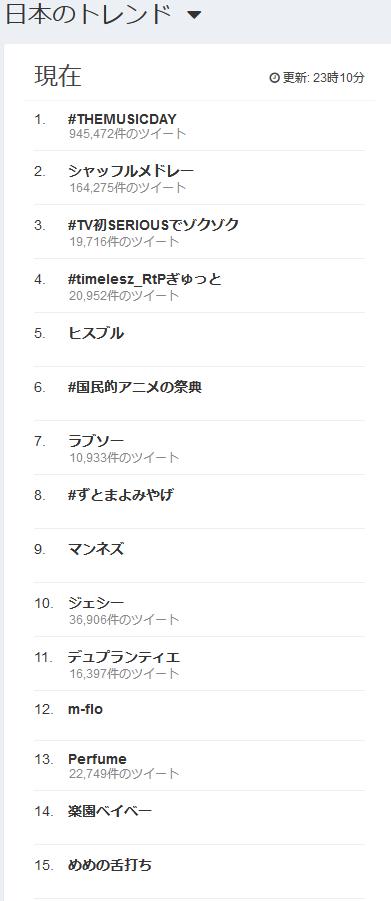Open the #国民的アニメの祭典 hashtag
Screen dimensions: 391x901
pos(135,387)
